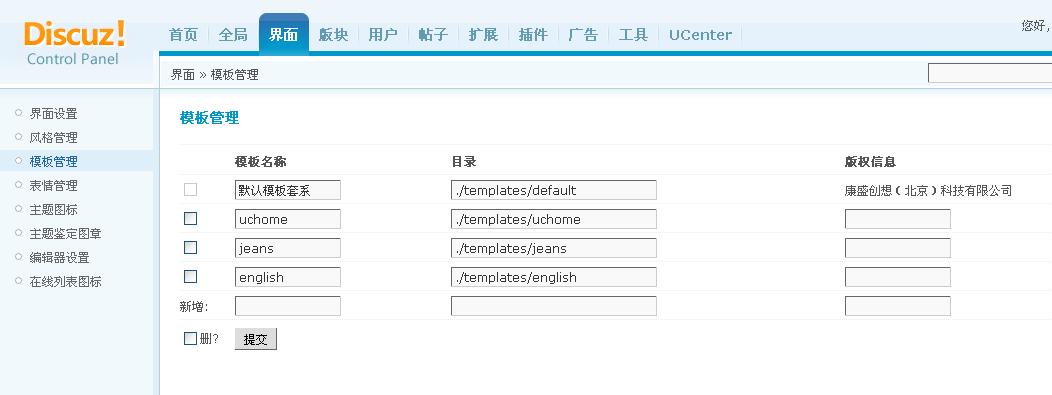Click the disabled checkbox for 默认模板套系 row
The height and width of the screenshot is (395, 1052).
pos(191,190)
